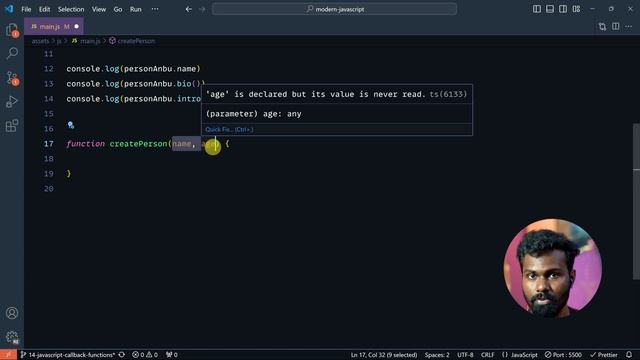
Task: Click the code action lightbulb on line 16
Action: pos(71,125)
